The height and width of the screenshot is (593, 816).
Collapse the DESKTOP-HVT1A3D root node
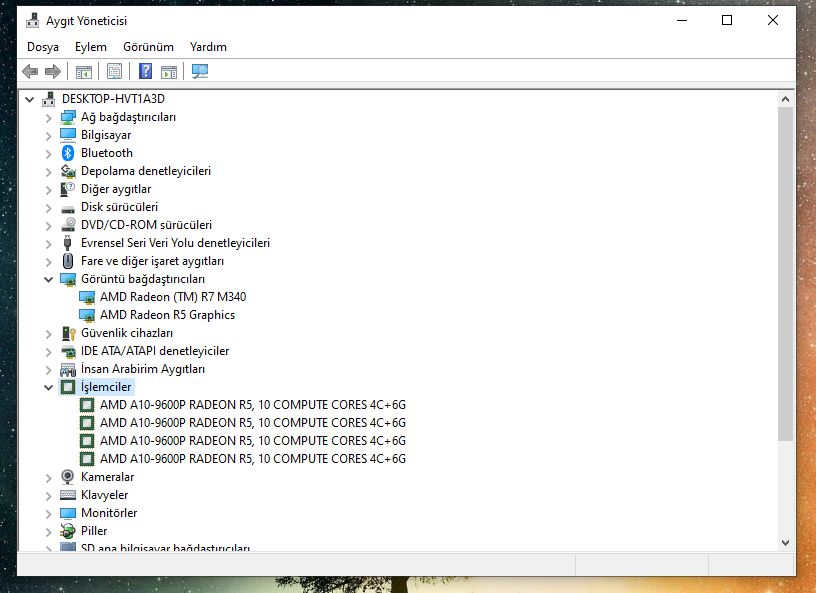pyautogui.click(x=30, y=99)
